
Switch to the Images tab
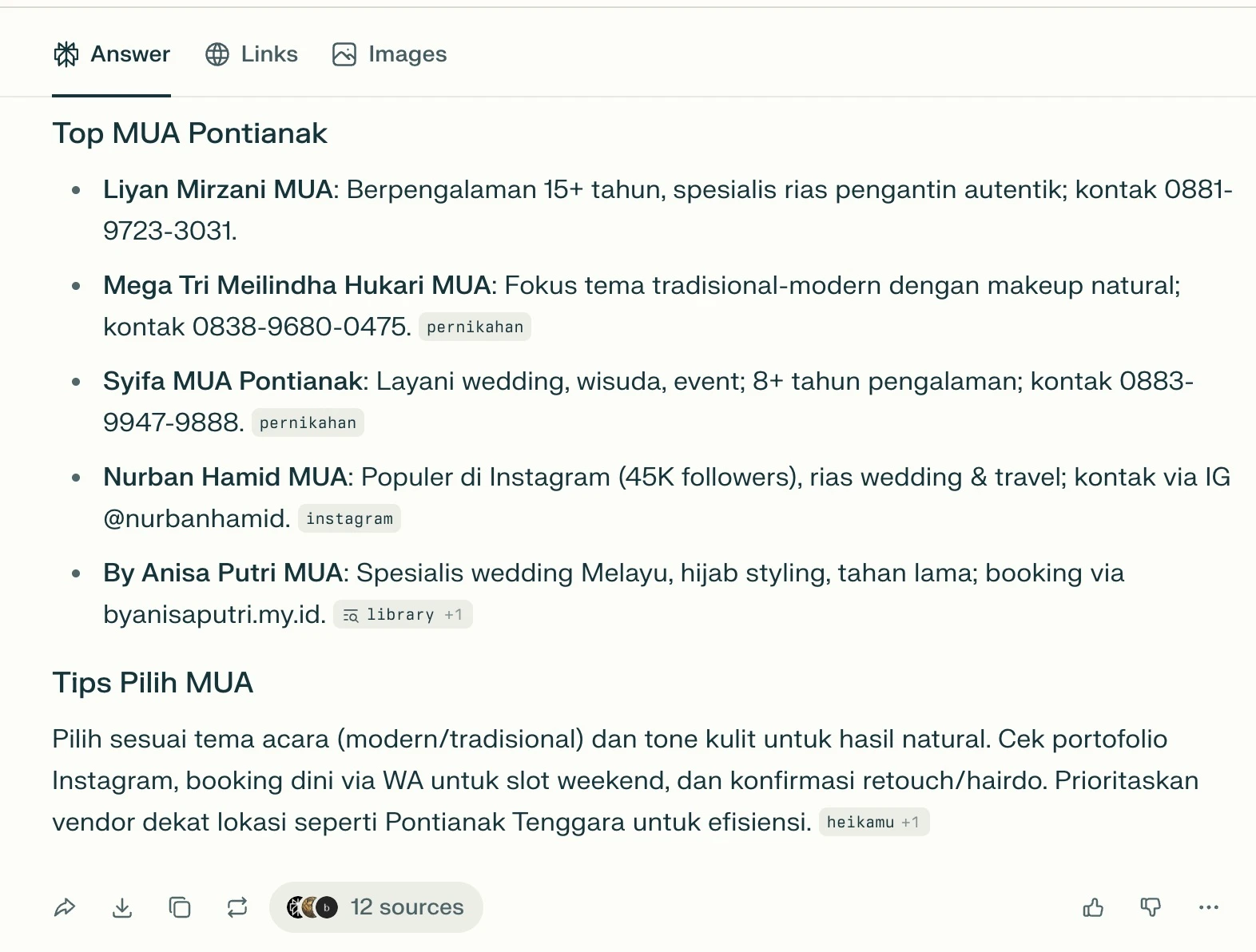click(x=389, y=54)
